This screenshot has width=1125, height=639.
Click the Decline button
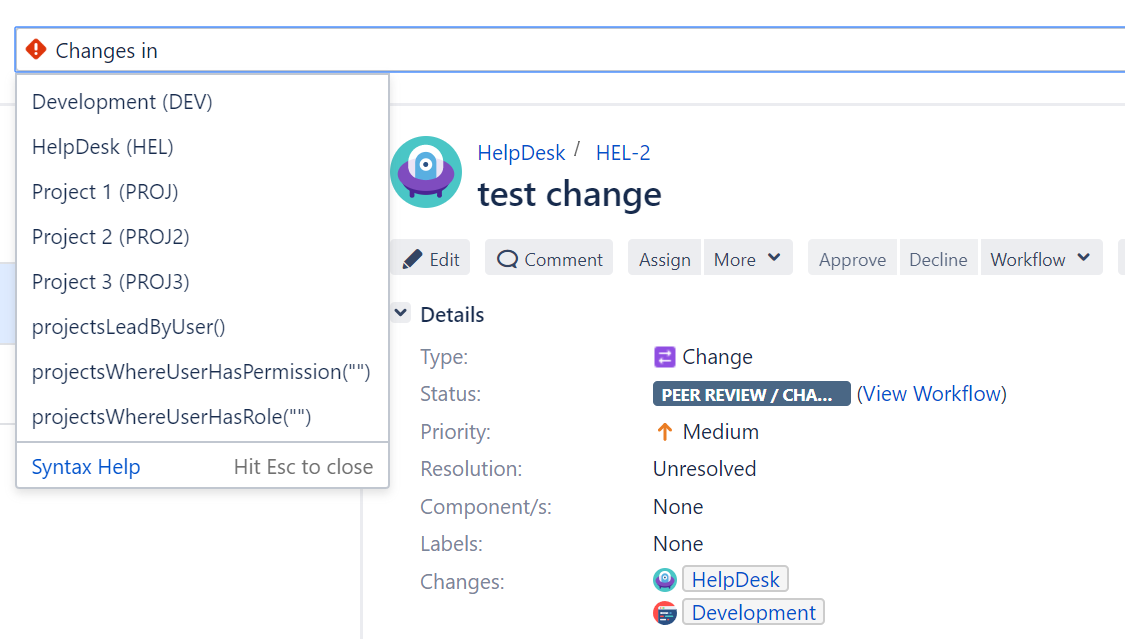click(938, 259)
